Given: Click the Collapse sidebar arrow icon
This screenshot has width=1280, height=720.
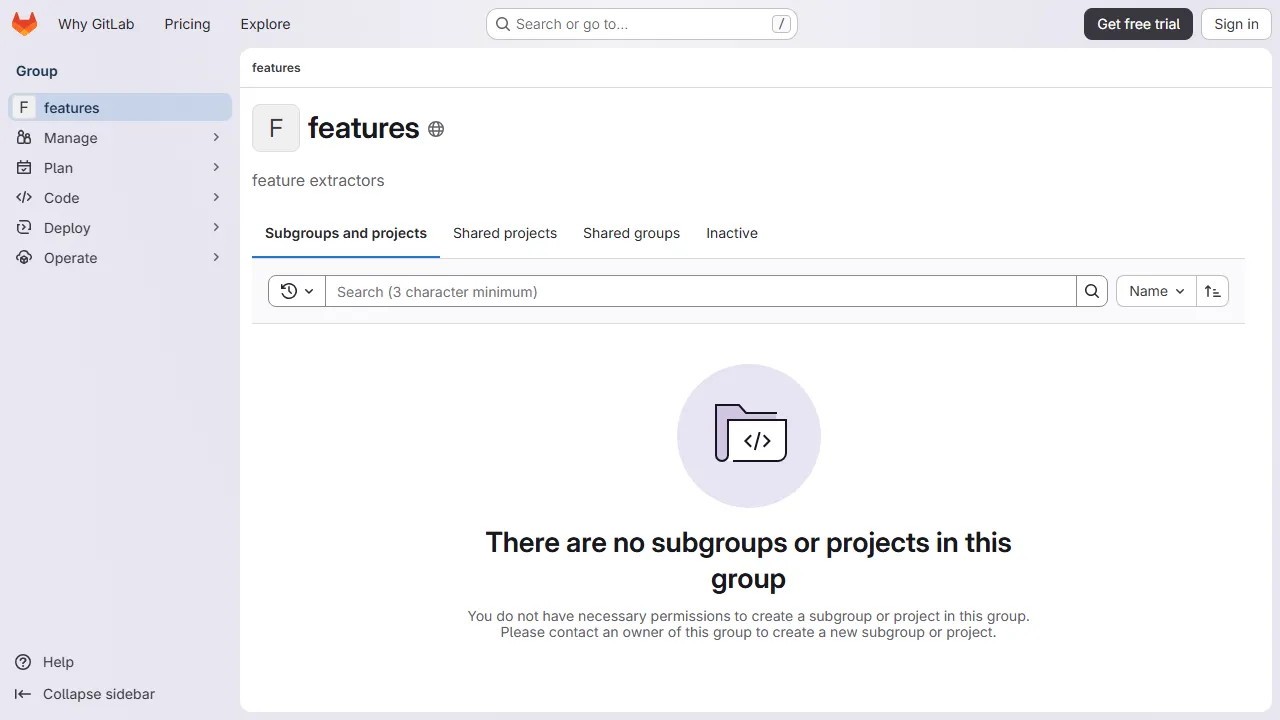Looking at the screenshot, I should [23, 694].
